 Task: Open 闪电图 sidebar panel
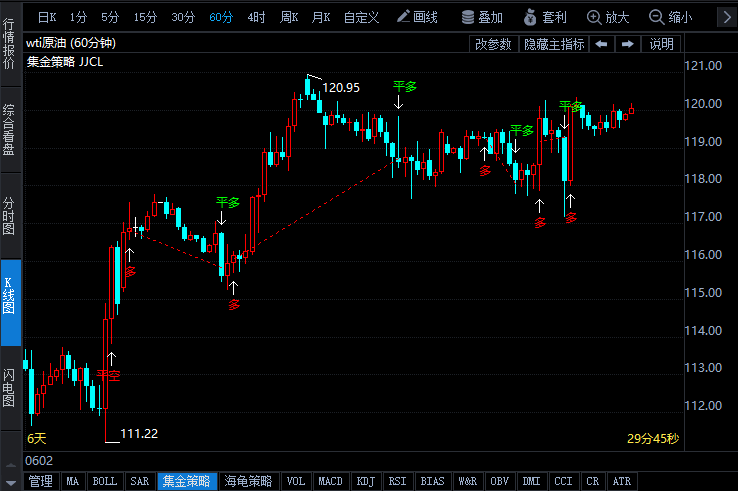pos(10,388)
